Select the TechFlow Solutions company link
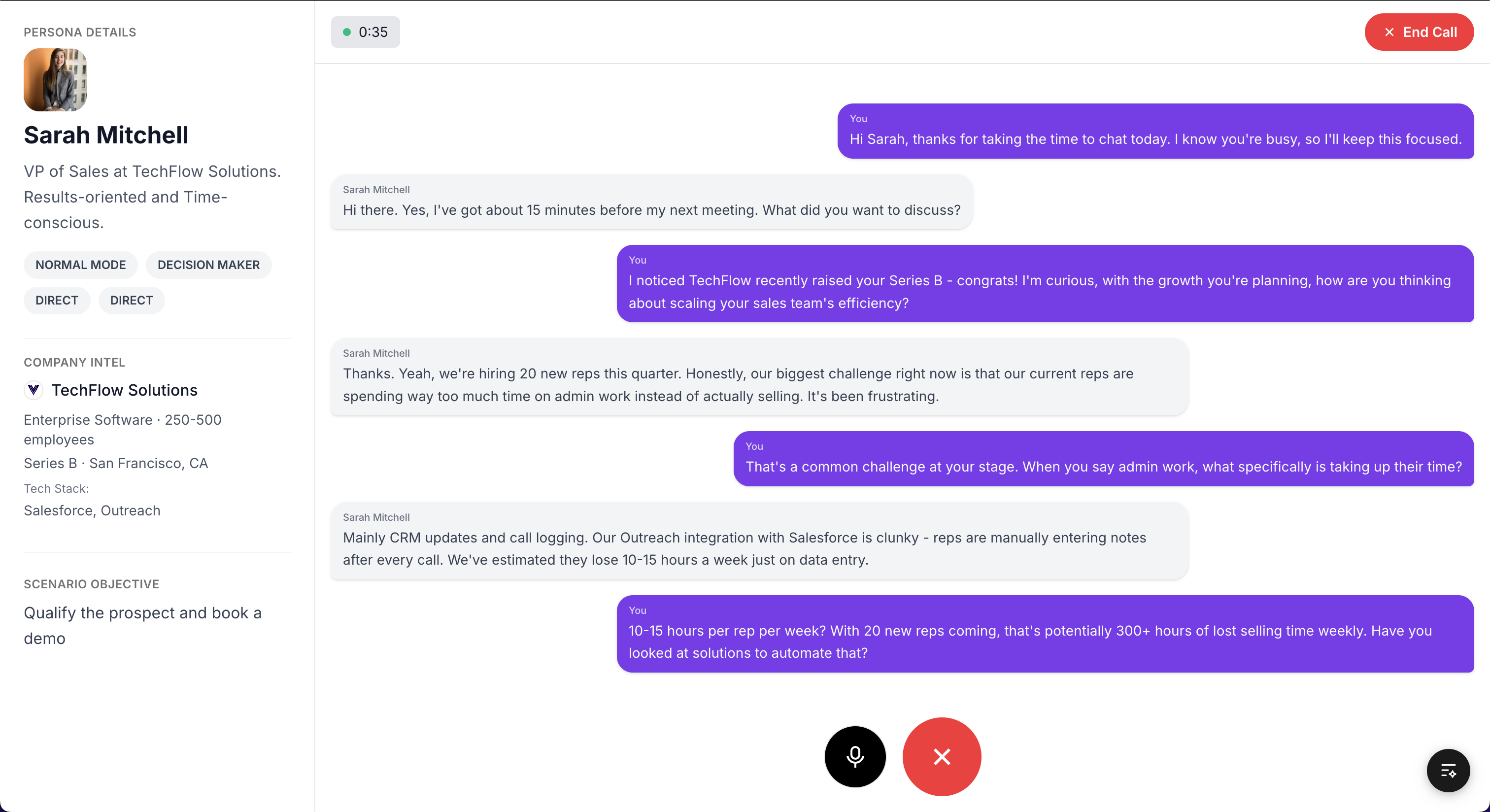 click(124, 390)
